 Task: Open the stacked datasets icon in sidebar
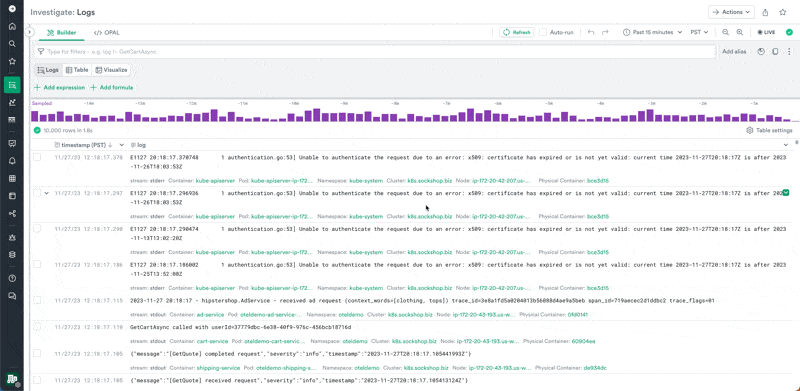coord(12,254)
